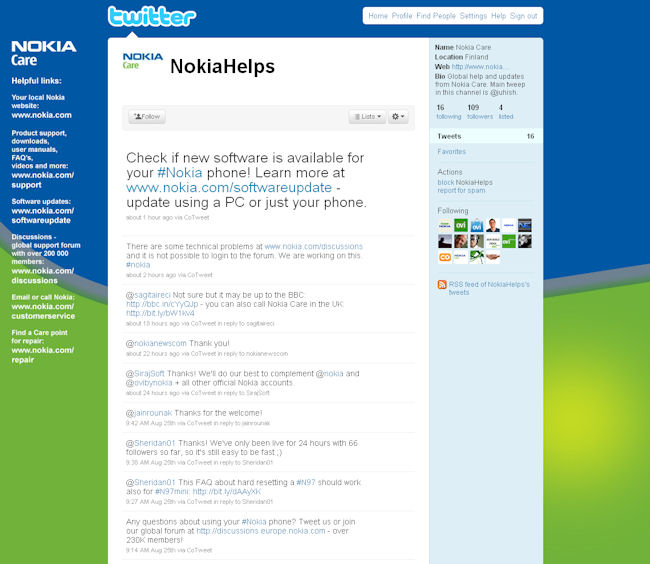The image size is (650, 564).
Task: Open the 16 following count
Action: (449, 112)
